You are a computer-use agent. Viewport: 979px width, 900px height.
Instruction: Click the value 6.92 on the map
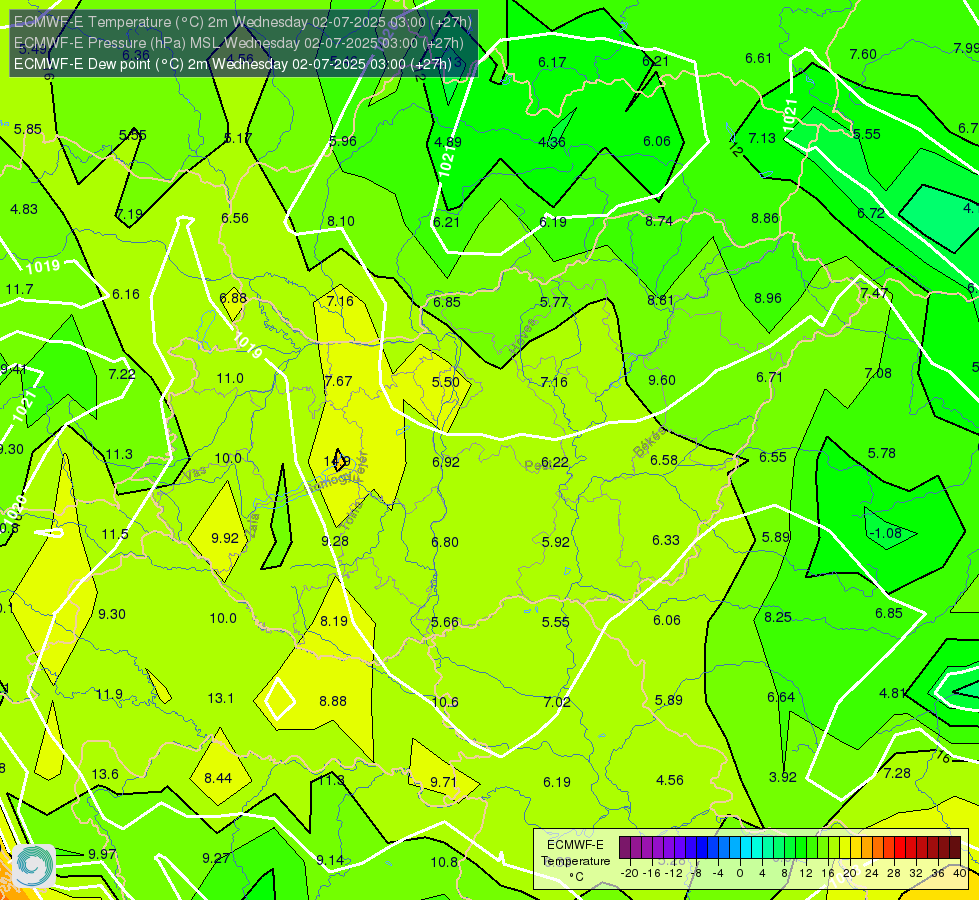point(446,462)
